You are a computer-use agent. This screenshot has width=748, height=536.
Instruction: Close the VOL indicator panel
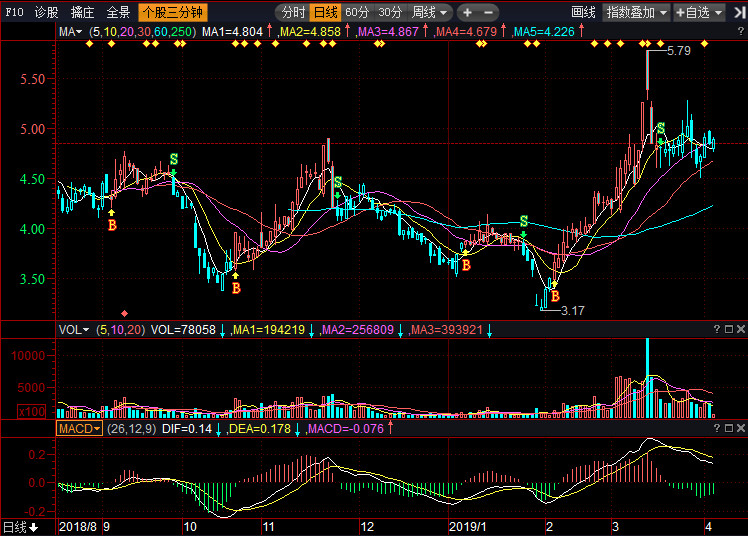741,329
